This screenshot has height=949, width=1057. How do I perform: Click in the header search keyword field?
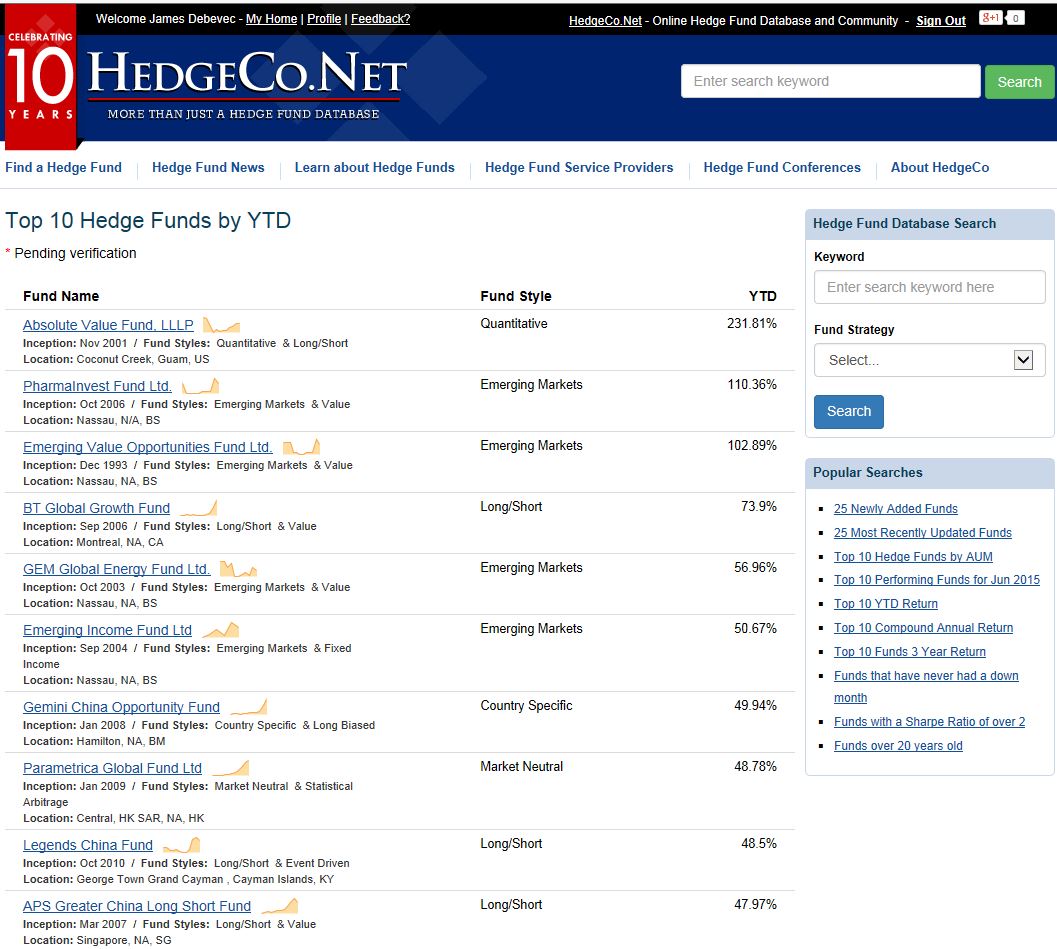[x=830, y=81]
